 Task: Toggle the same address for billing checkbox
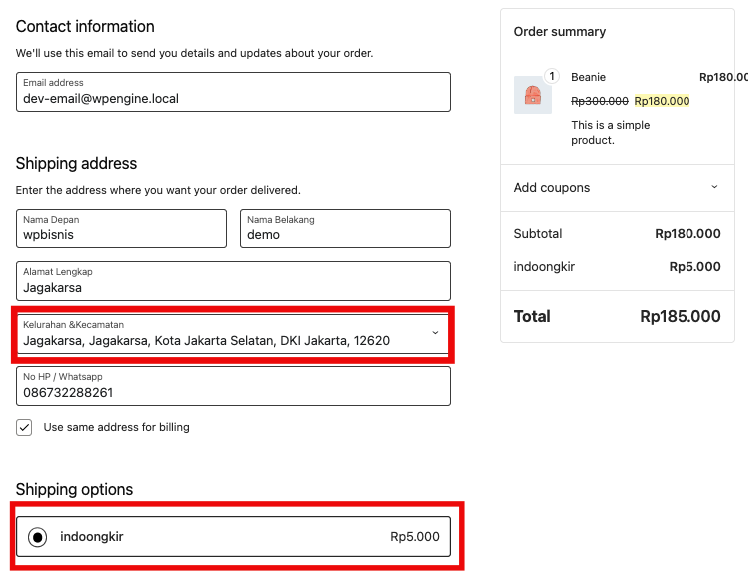tap(24, 427)
